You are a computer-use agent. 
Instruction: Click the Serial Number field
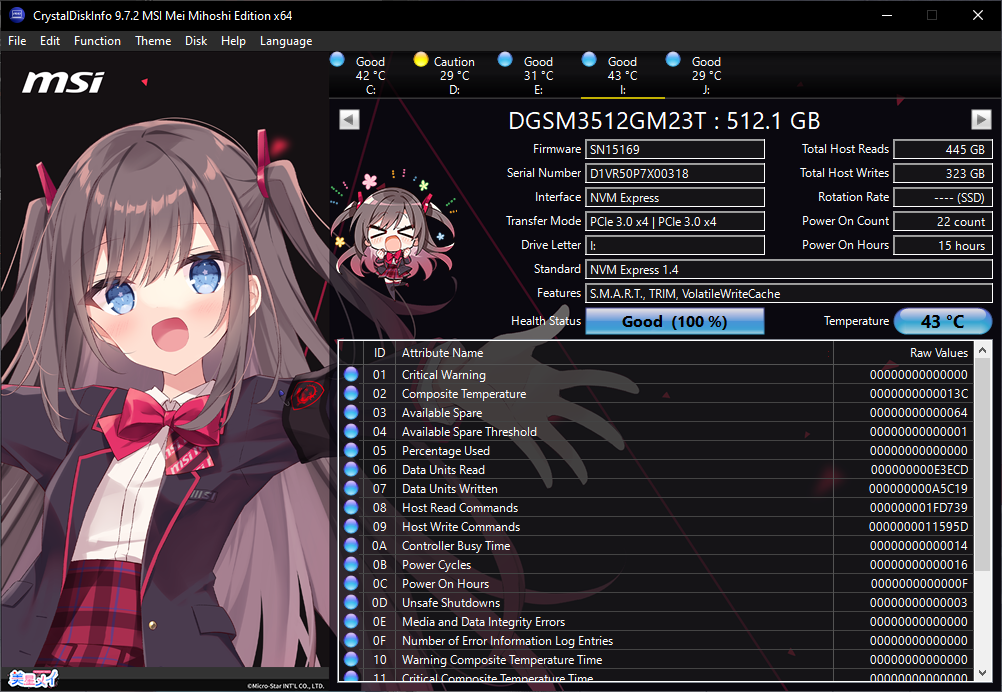point(675,173)
